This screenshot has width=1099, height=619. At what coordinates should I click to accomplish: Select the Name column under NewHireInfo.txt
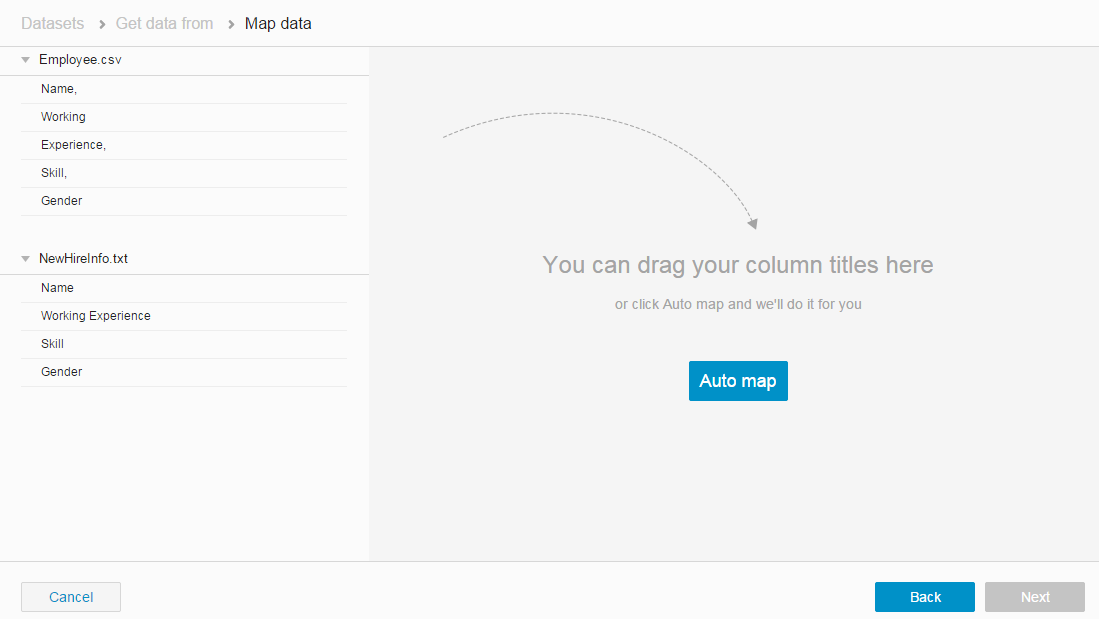pos(57,288)
